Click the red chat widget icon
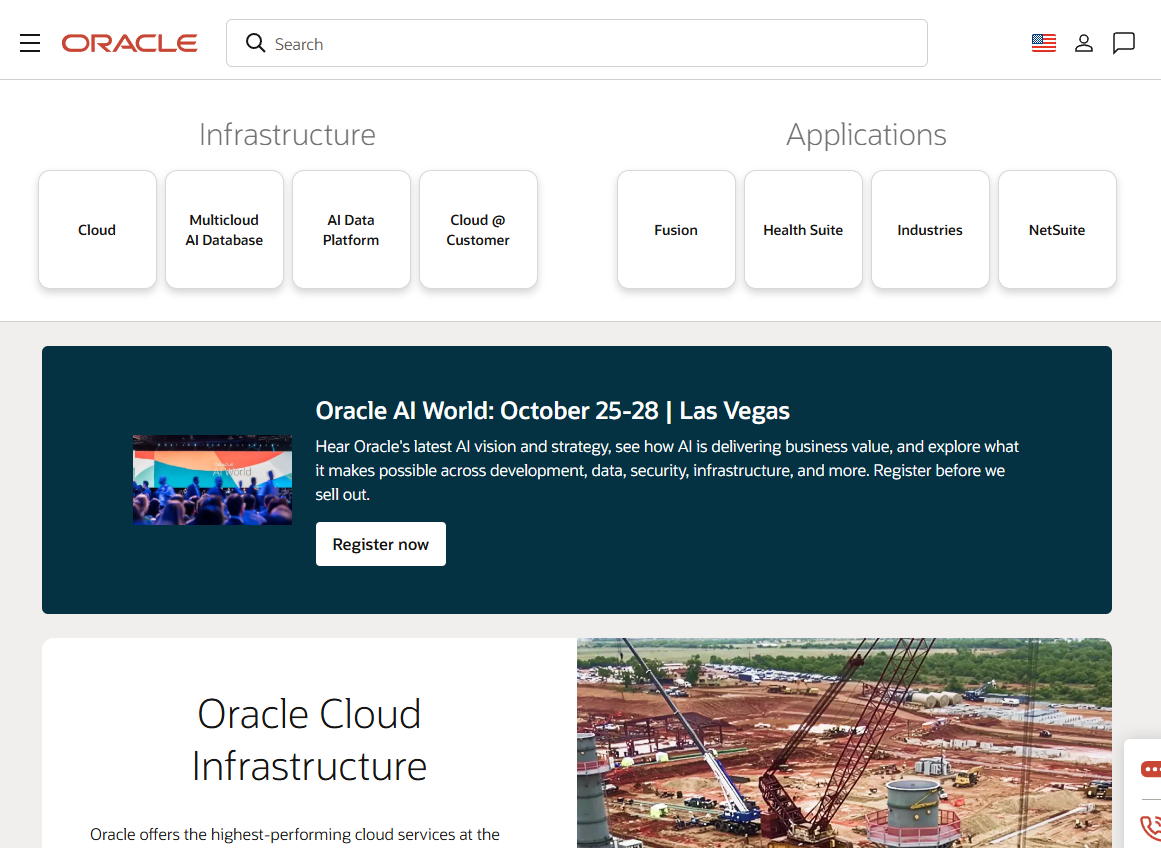 tap(1151, 769)
